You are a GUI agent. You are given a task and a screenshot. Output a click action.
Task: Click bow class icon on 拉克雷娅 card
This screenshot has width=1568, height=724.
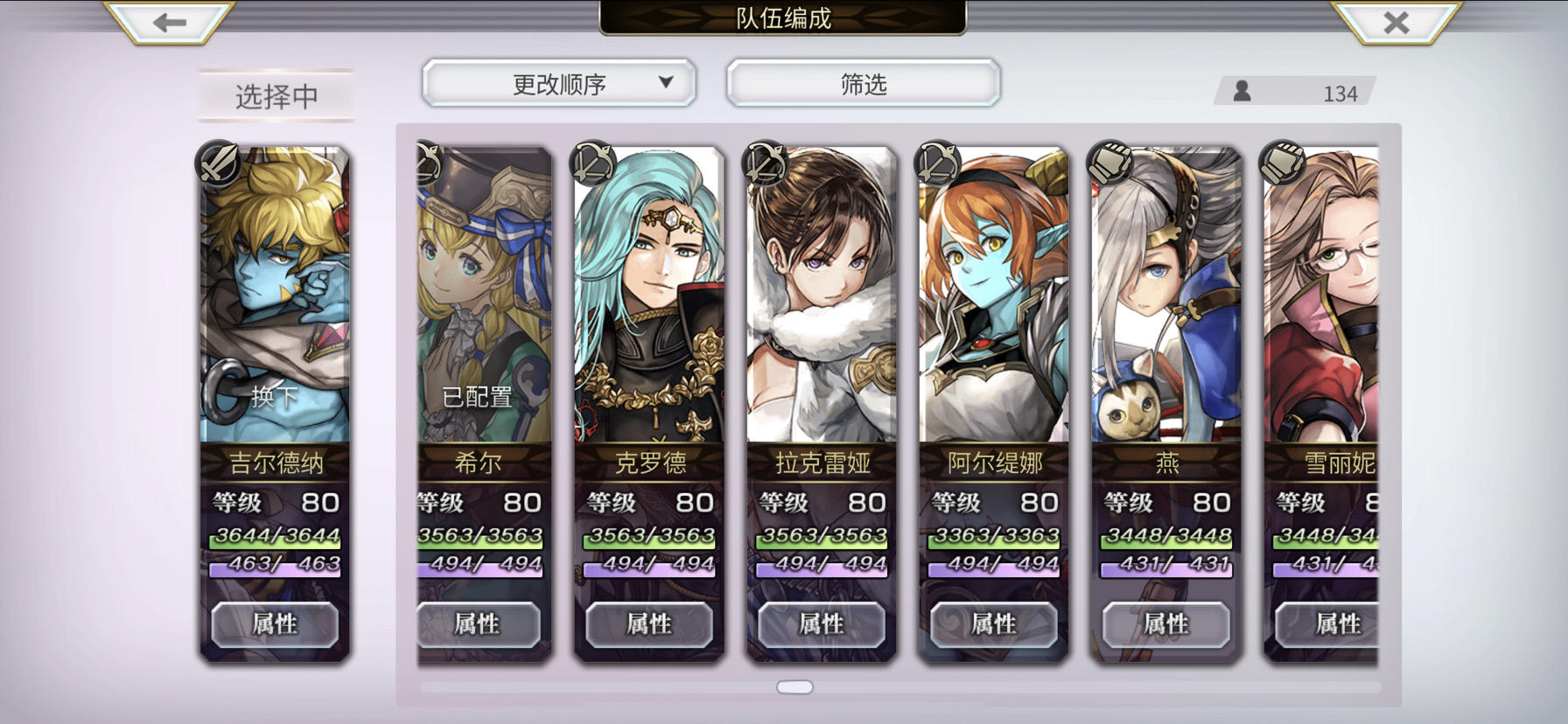pos(765,164)
